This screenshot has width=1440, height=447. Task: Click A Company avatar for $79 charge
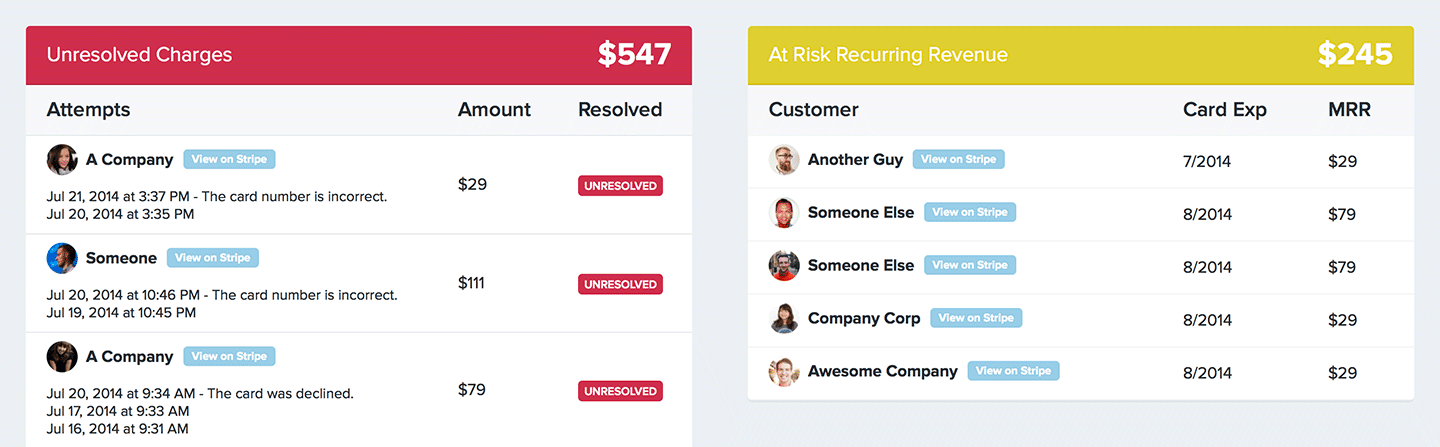tap(62, 356)
